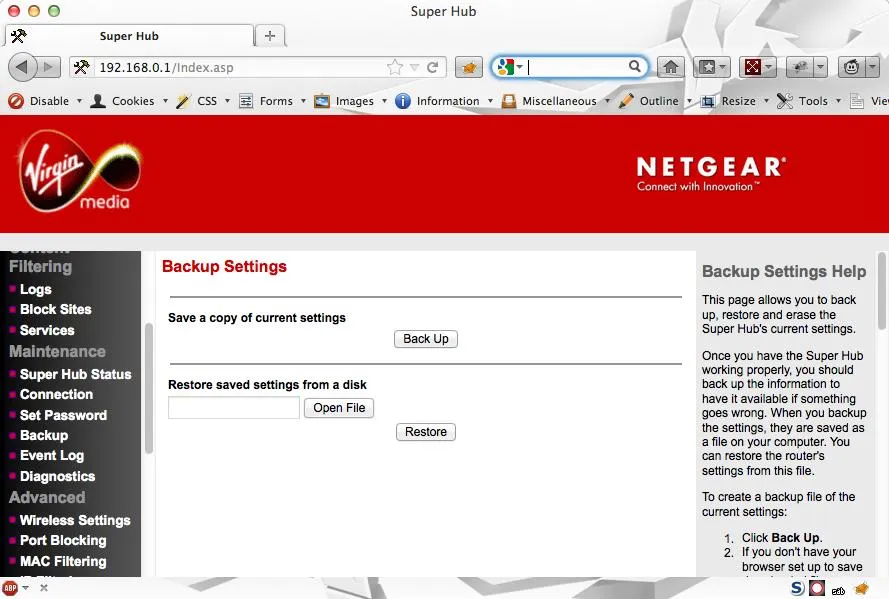
Task: Click the magnifier search icon in search box
Action: (635, 66)
